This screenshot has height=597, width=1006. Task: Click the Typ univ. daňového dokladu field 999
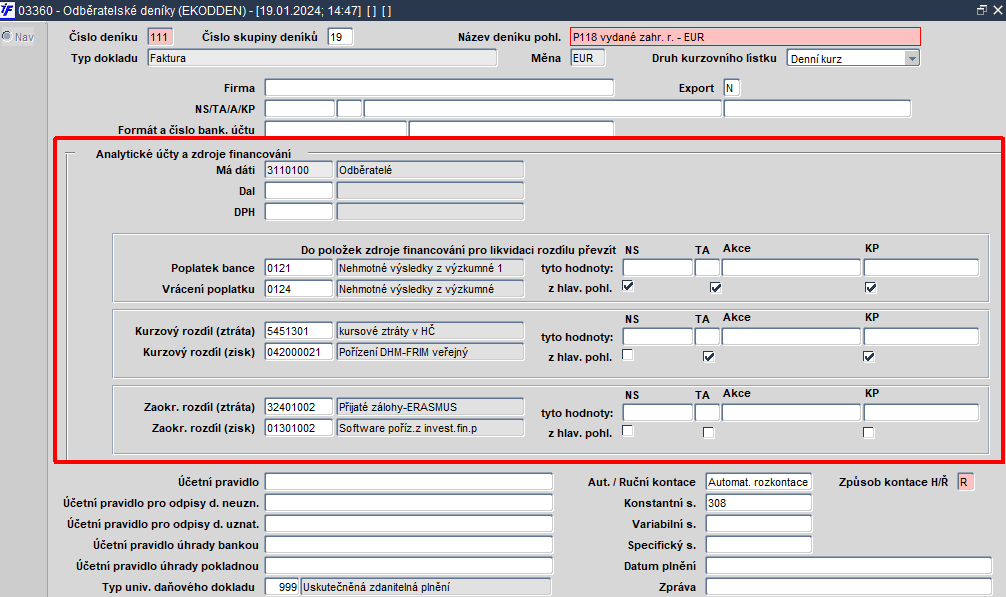(x=282, y=587)
